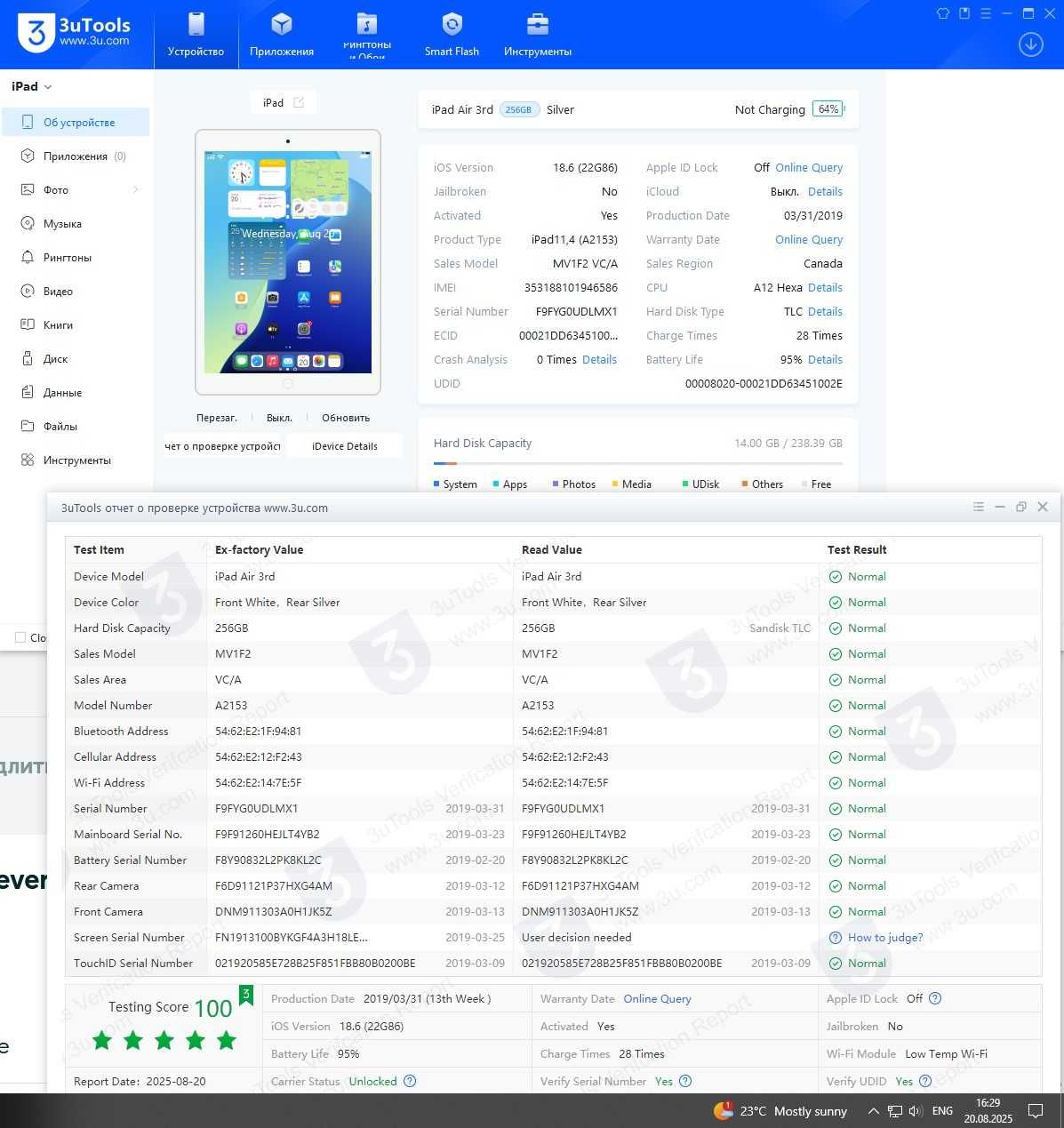
Task: Open the downloads circle arrow icon
Action: coord(1031,44)
